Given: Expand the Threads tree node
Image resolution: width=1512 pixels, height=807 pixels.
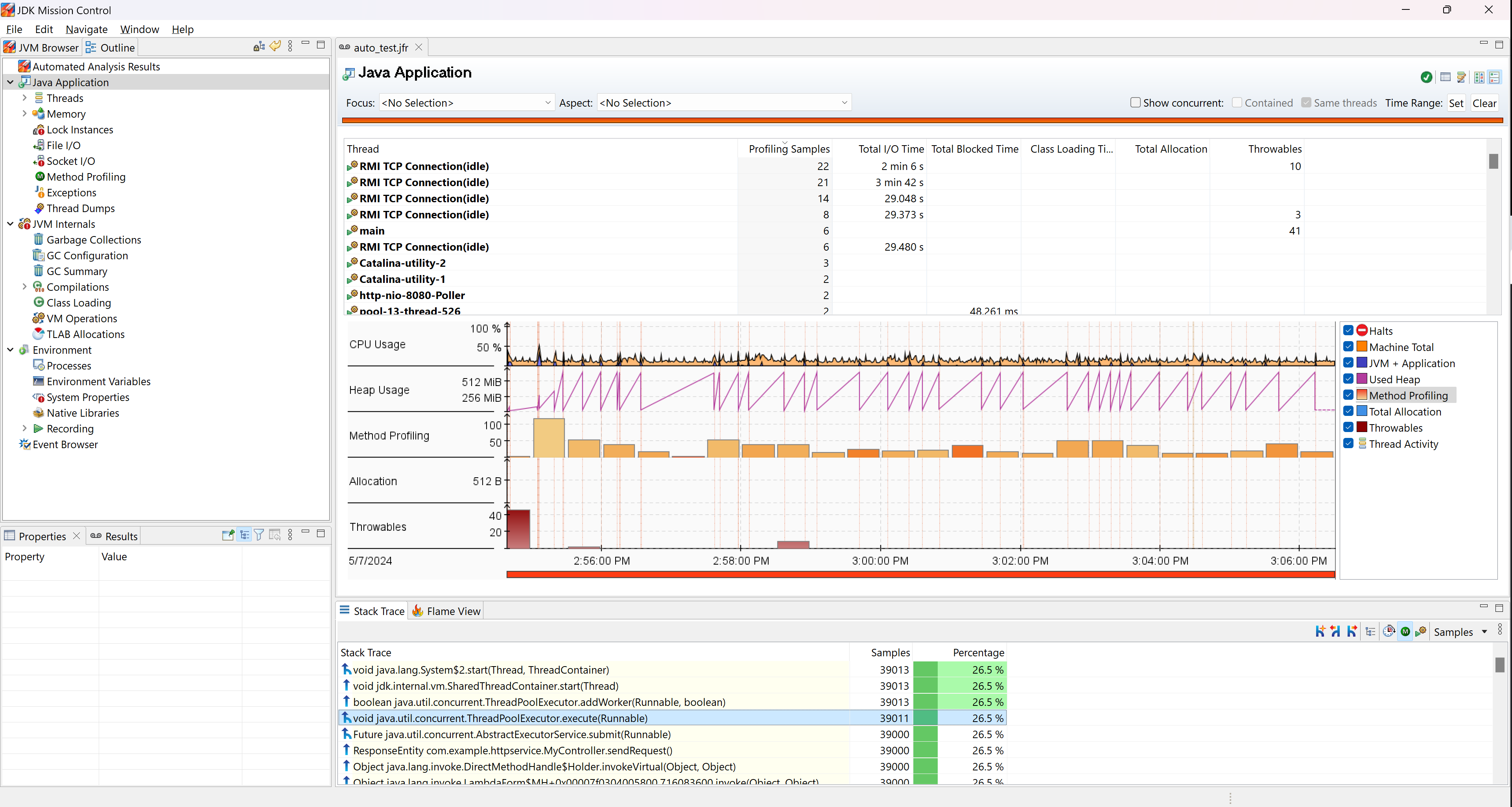Looking at the screenshot, I should point(25,98).
